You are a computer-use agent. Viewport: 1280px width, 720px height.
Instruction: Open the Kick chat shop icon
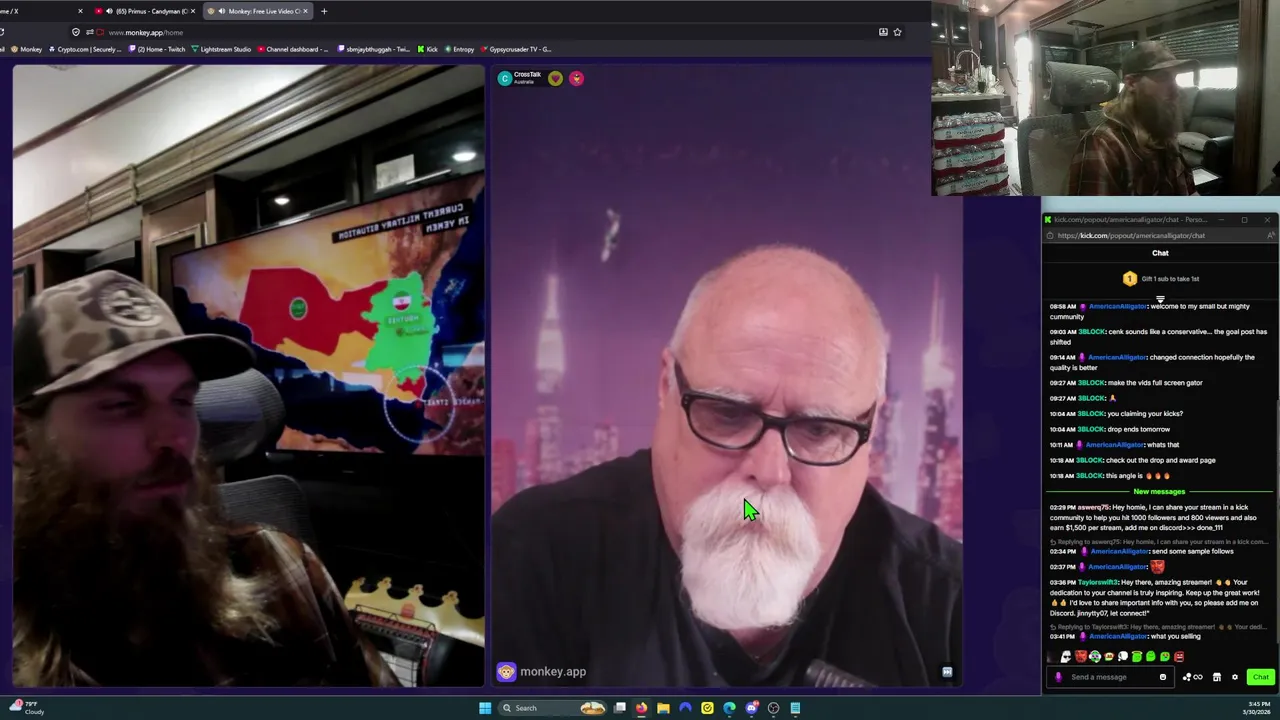tap(1216, 677)
